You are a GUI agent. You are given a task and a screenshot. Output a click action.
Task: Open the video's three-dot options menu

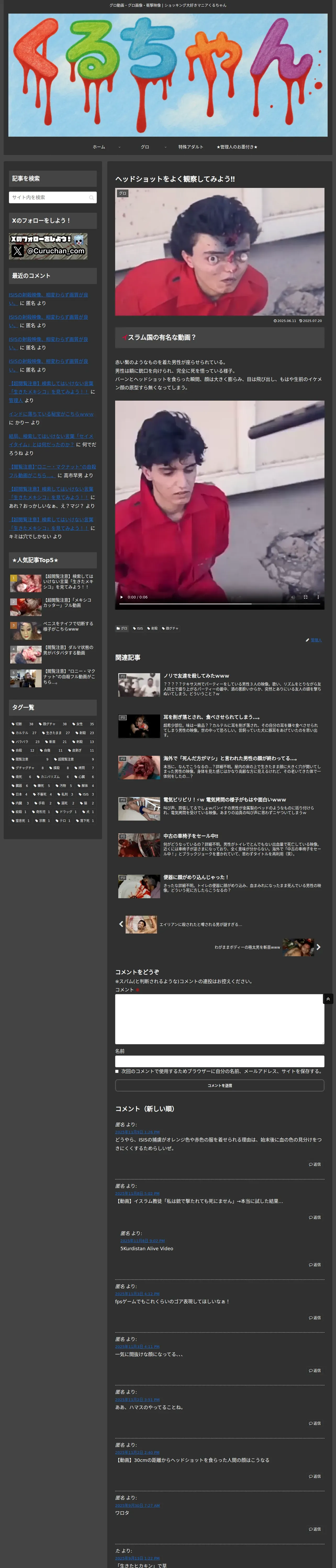tap(318, 597)
